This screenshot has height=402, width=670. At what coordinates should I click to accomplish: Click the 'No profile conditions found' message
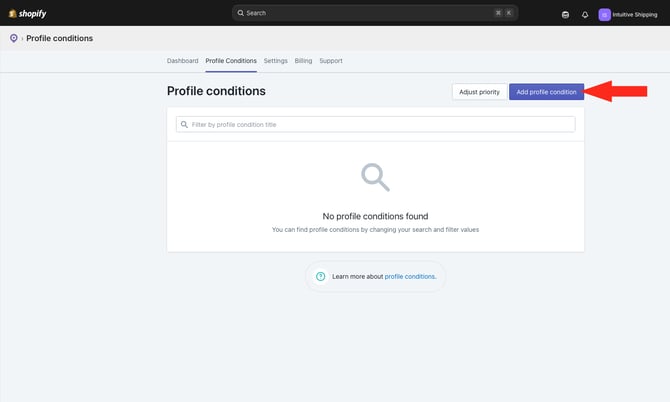click(x=375, y=216)
